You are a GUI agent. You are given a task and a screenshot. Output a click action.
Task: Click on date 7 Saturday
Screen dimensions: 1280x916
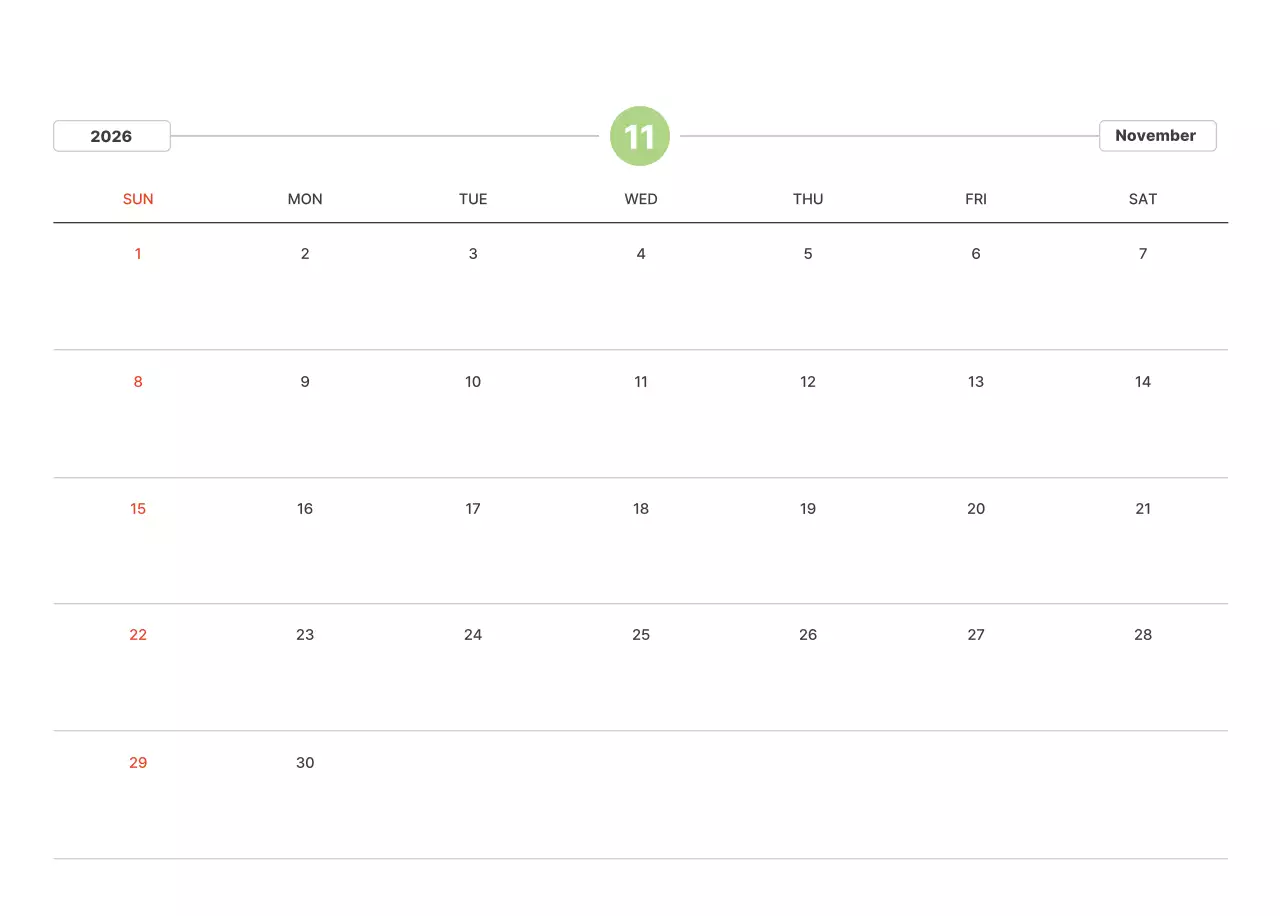(1143, 254)
